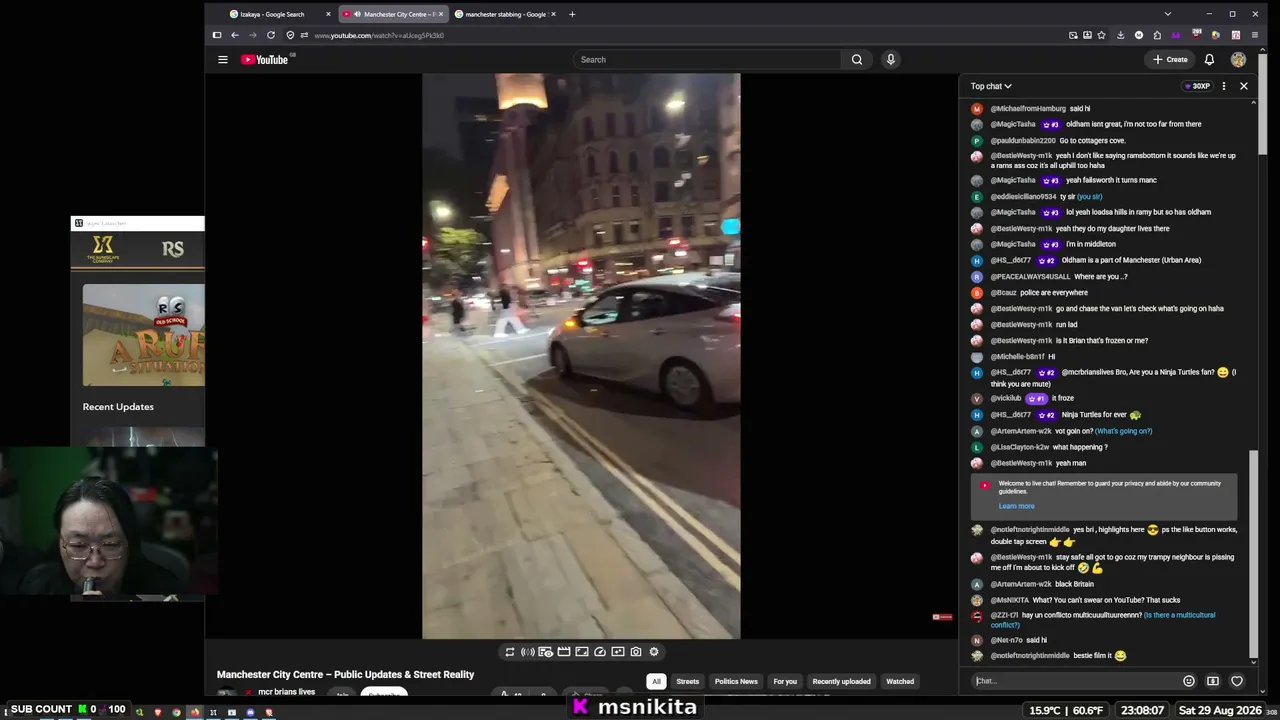Screen dimensions: 1280x720
Task: Expand the list all tabs chevron
Action: point(1167,14)
